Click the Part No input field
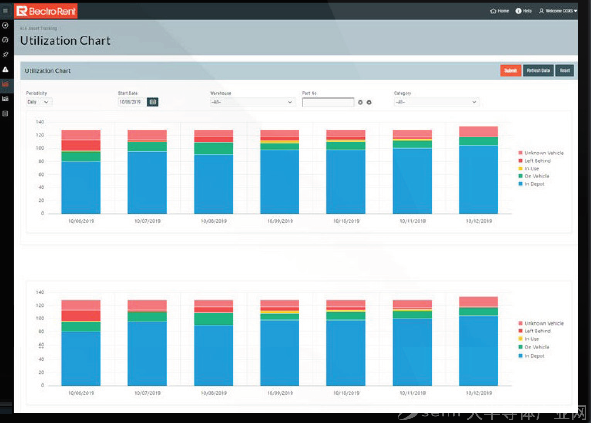This screenshot has height=423, width=591. [x=328, y=102]
